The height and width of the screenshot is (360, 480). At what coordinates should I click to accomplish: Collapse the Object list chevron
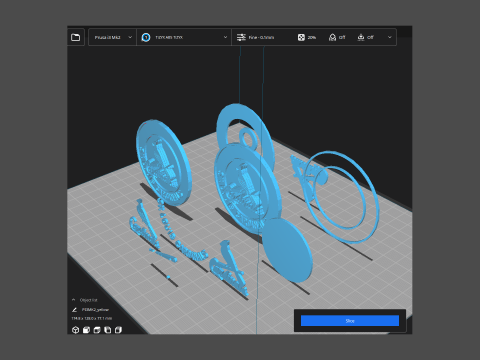pos(74,300)
